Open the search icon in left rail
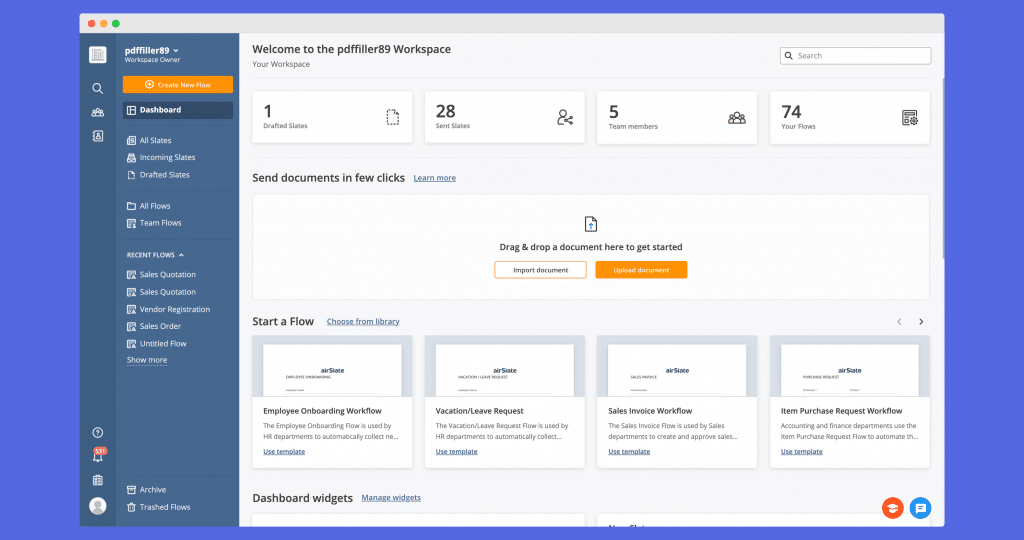Screen dimensions: 1024x540 (x=97, y=88)
